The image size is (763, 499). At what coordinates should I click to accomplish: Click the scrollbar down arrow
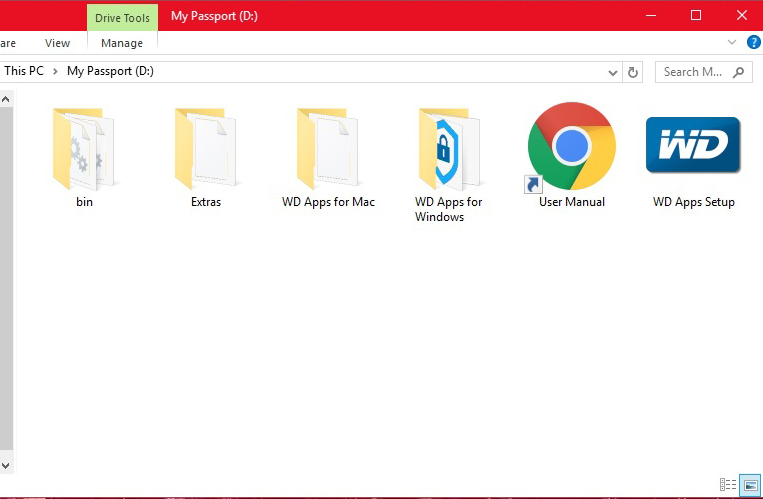tap(5, 466)
